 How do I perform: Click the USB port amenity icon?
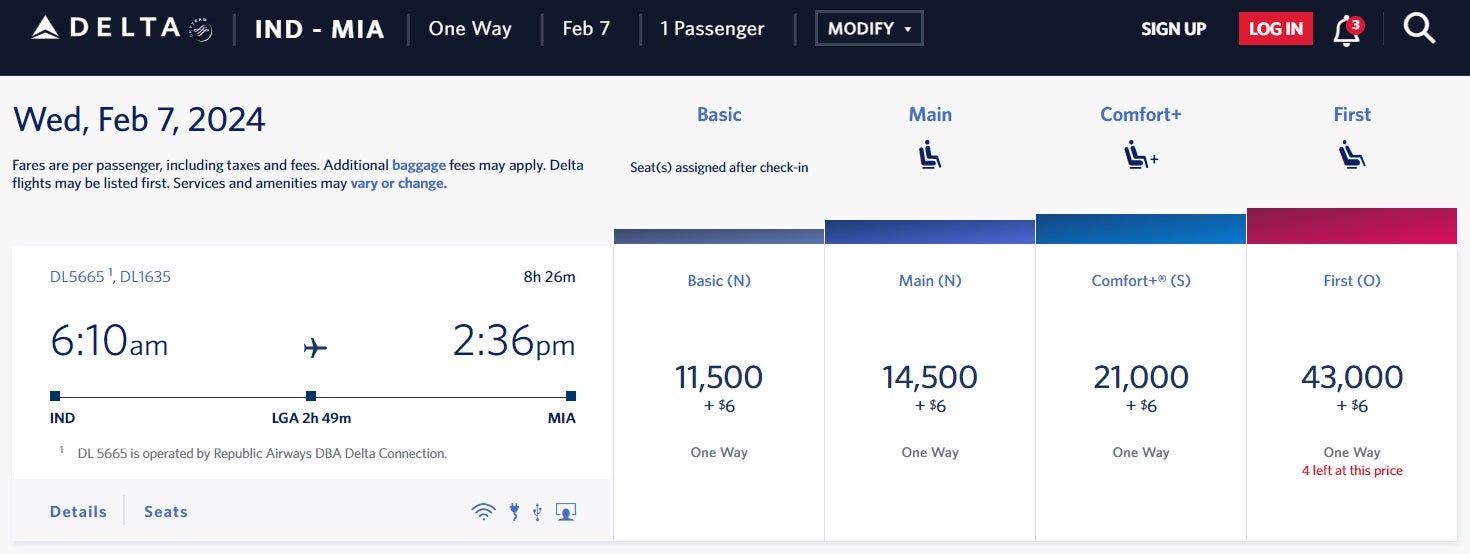pos(538,512)
